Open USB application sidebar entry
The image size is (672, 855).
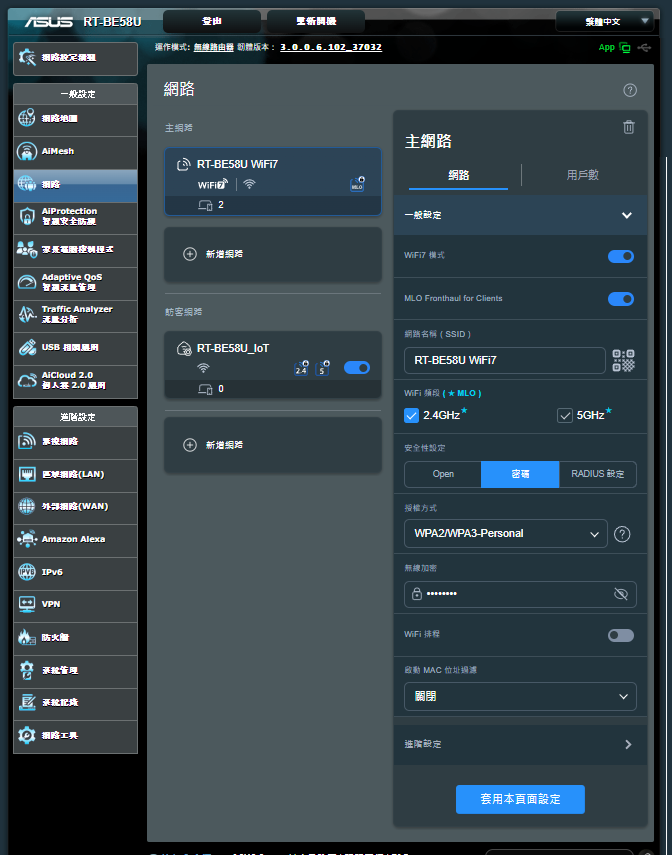[75, 347]
